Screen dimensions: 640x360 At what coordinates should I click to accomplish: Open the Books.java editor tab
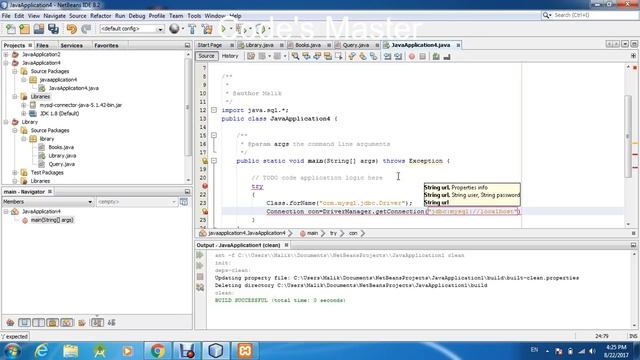308,45
